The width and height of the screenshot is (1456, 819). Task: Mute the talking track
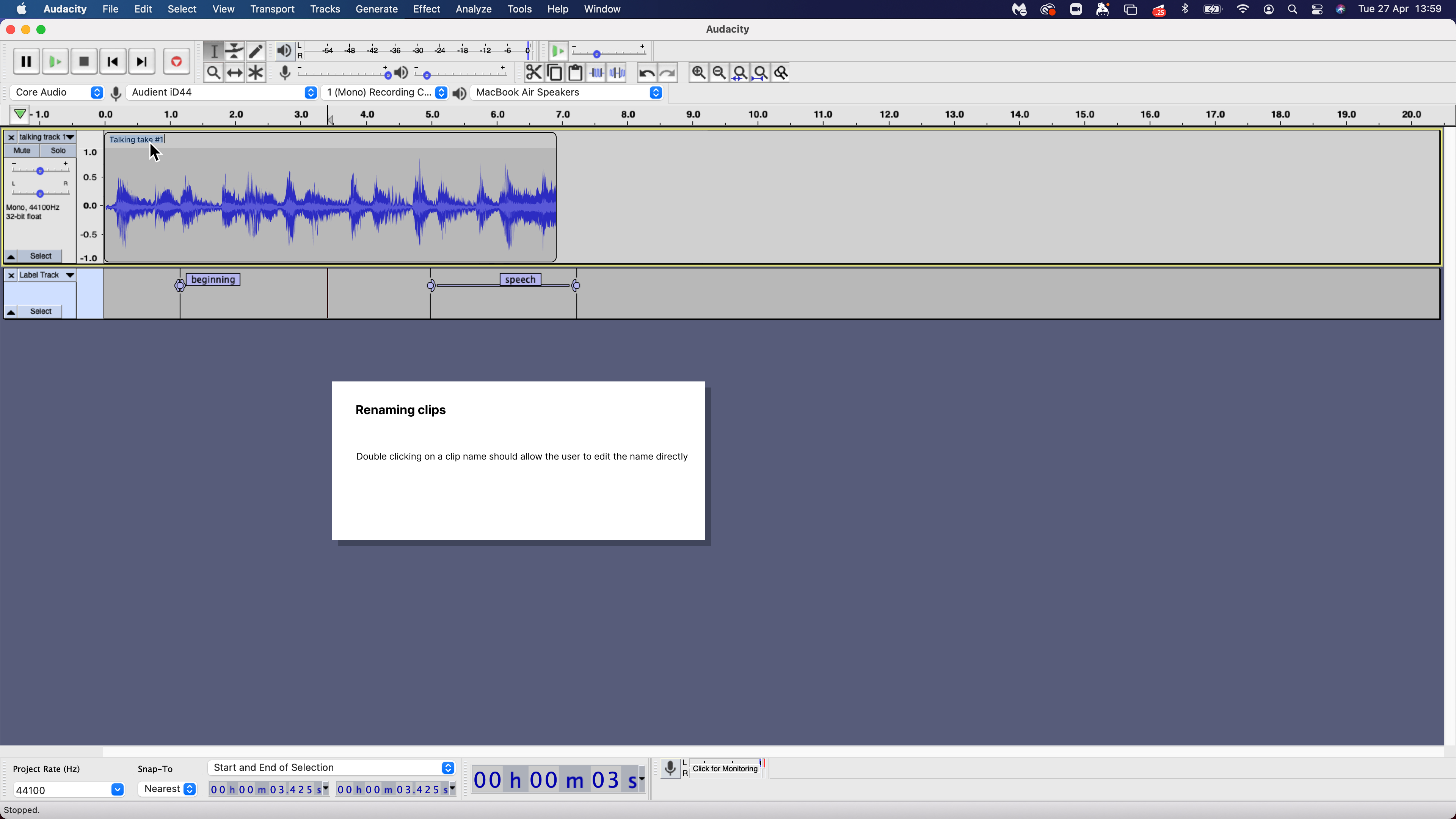tap(22, 150)
